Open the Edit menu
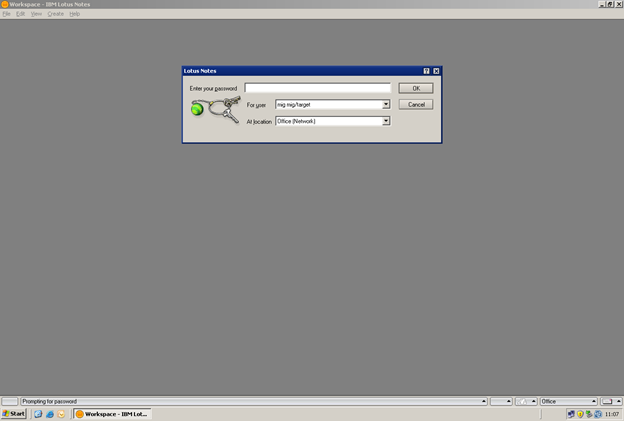 [20, 14]
